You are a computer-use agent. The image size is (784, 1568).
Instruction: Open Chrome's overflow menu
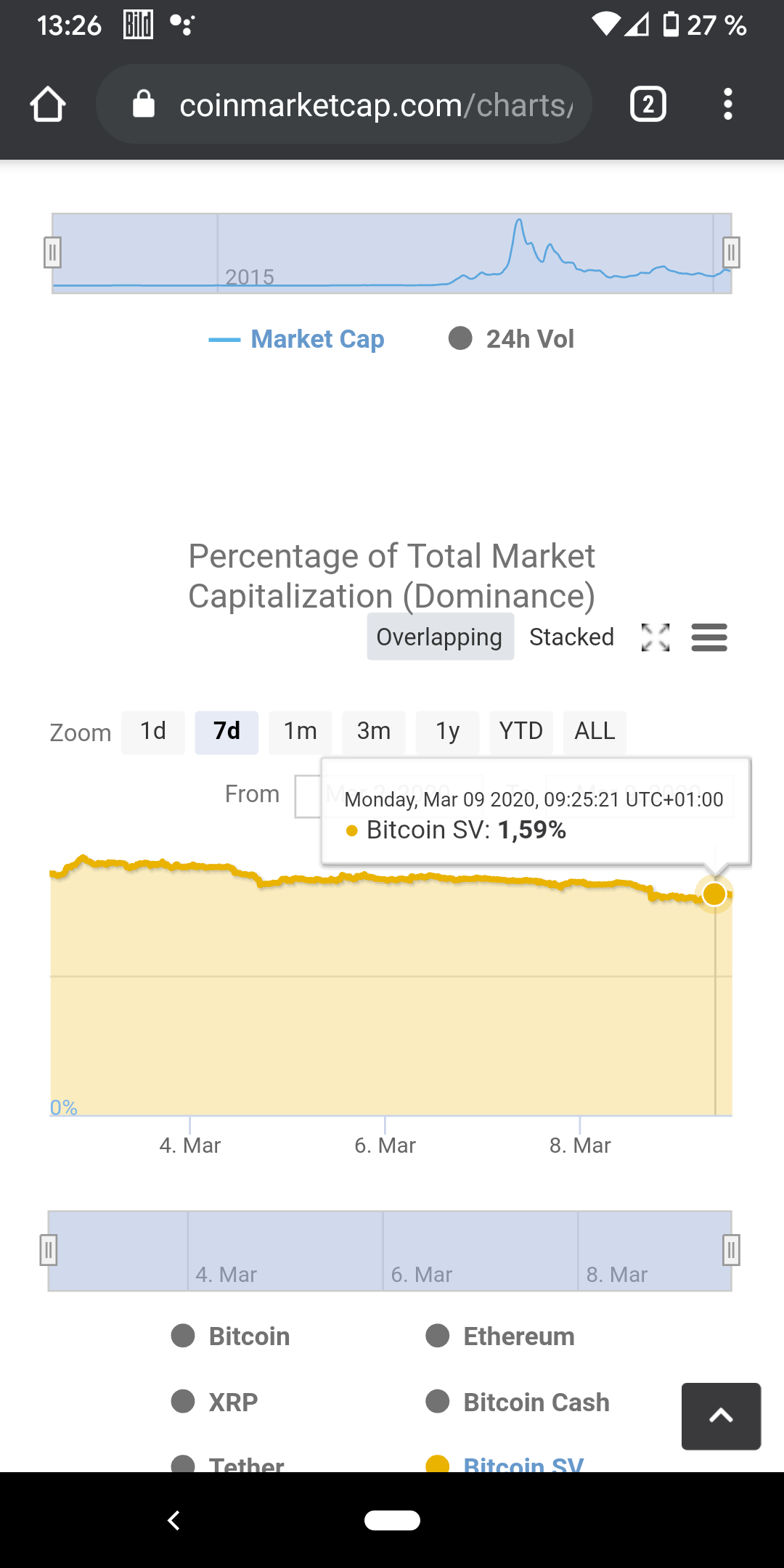(728, 104)
